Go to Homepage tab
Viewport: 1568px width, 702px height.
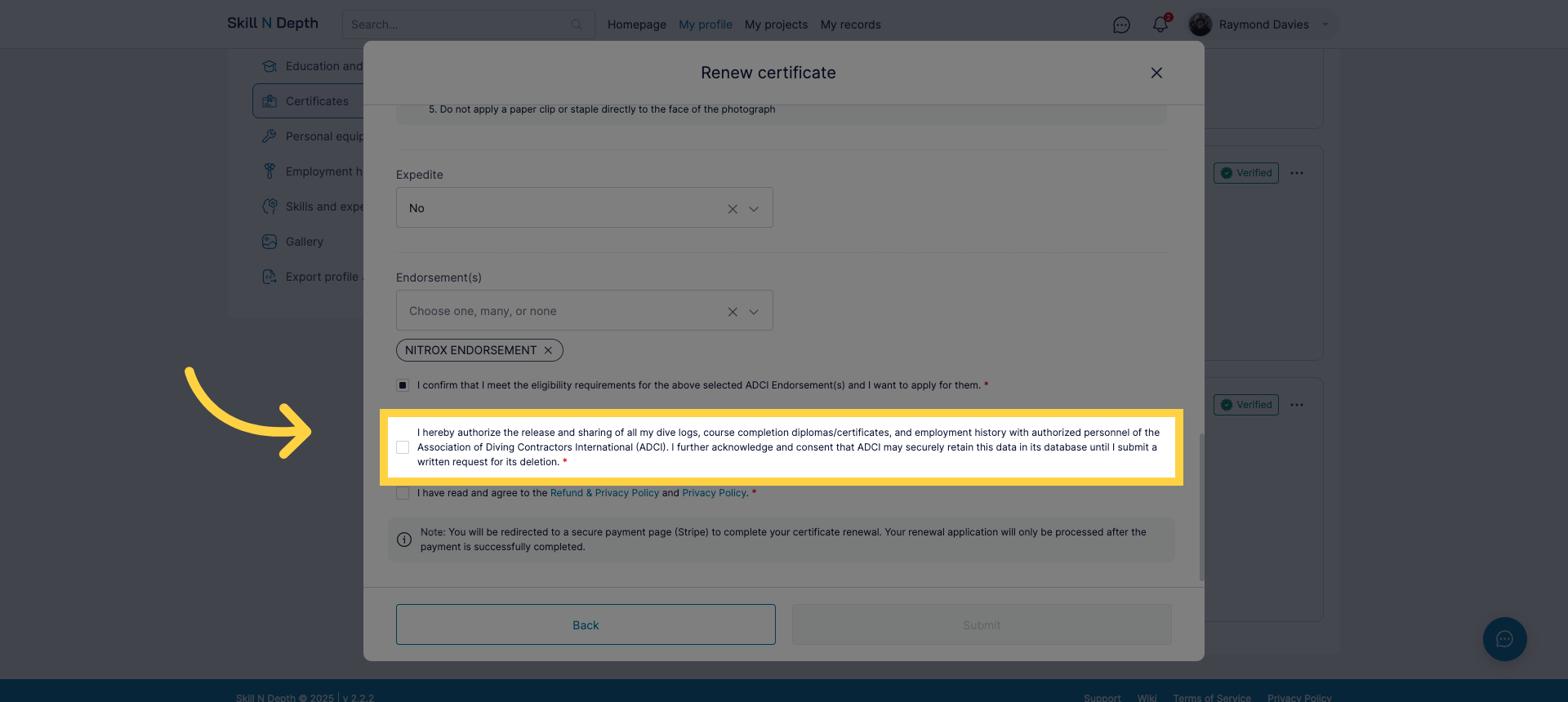coord(637,24)
